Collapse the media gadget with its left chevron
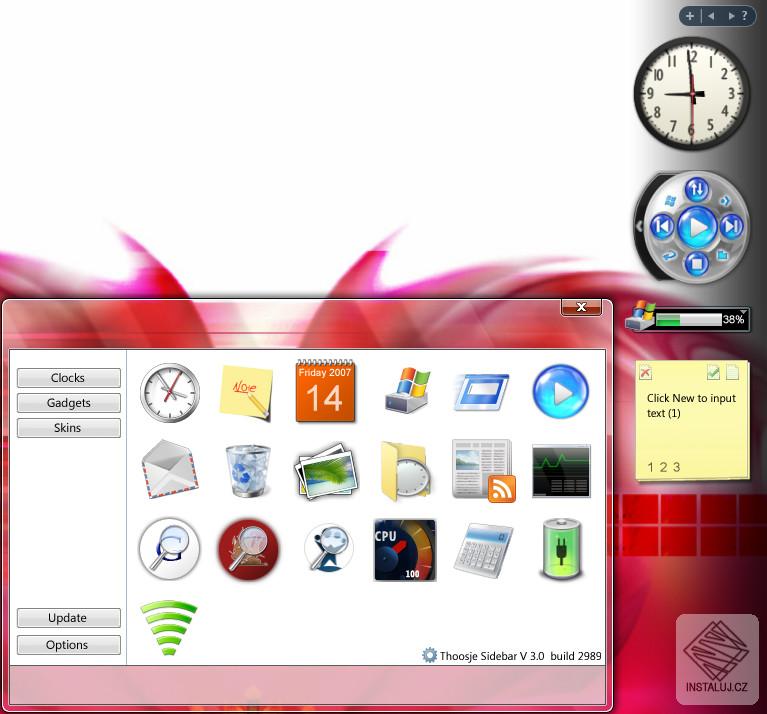767x714 pixels. point(639,226)
